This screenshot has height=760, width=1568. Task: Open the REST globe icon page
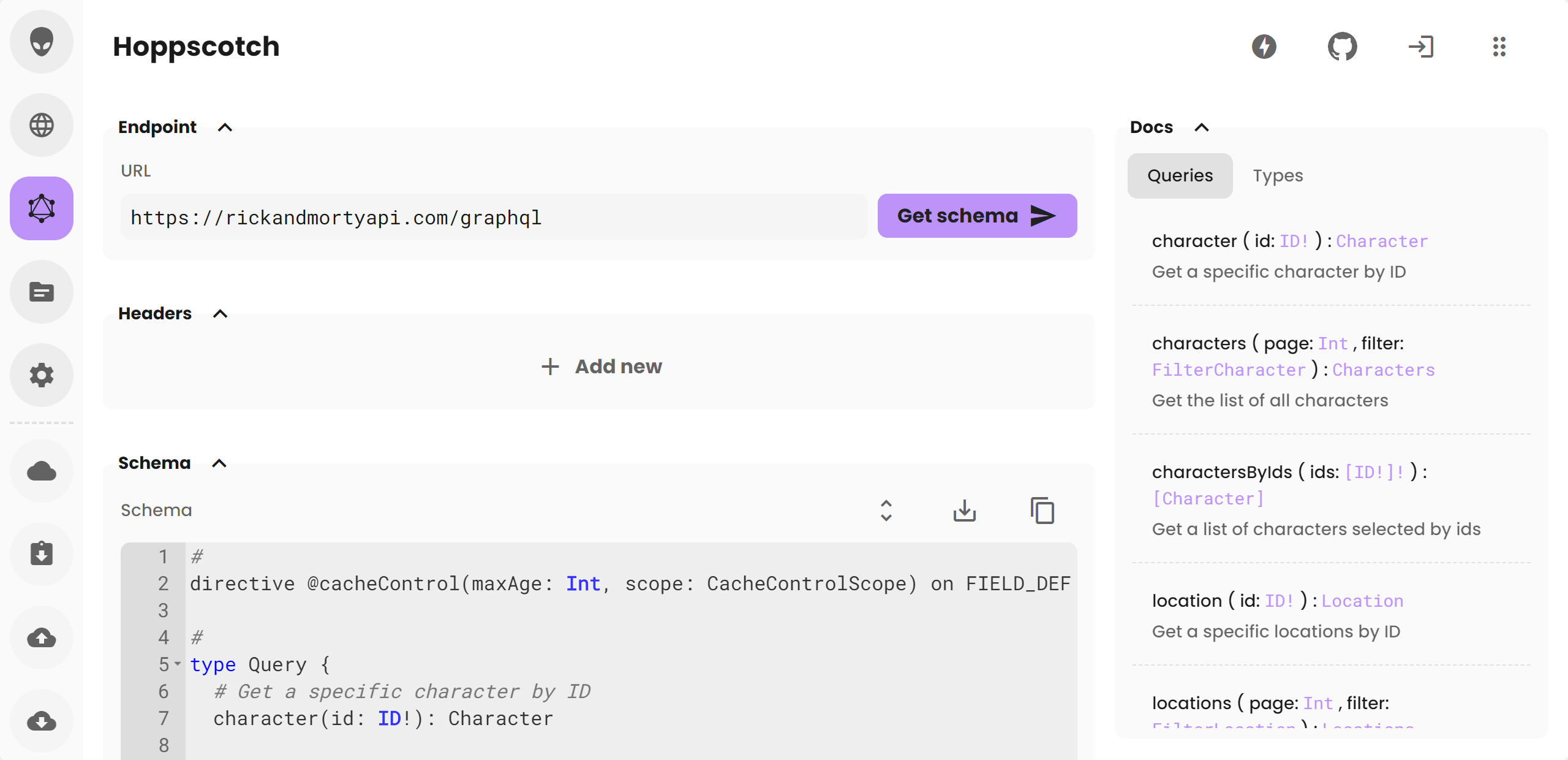(42, 125)
